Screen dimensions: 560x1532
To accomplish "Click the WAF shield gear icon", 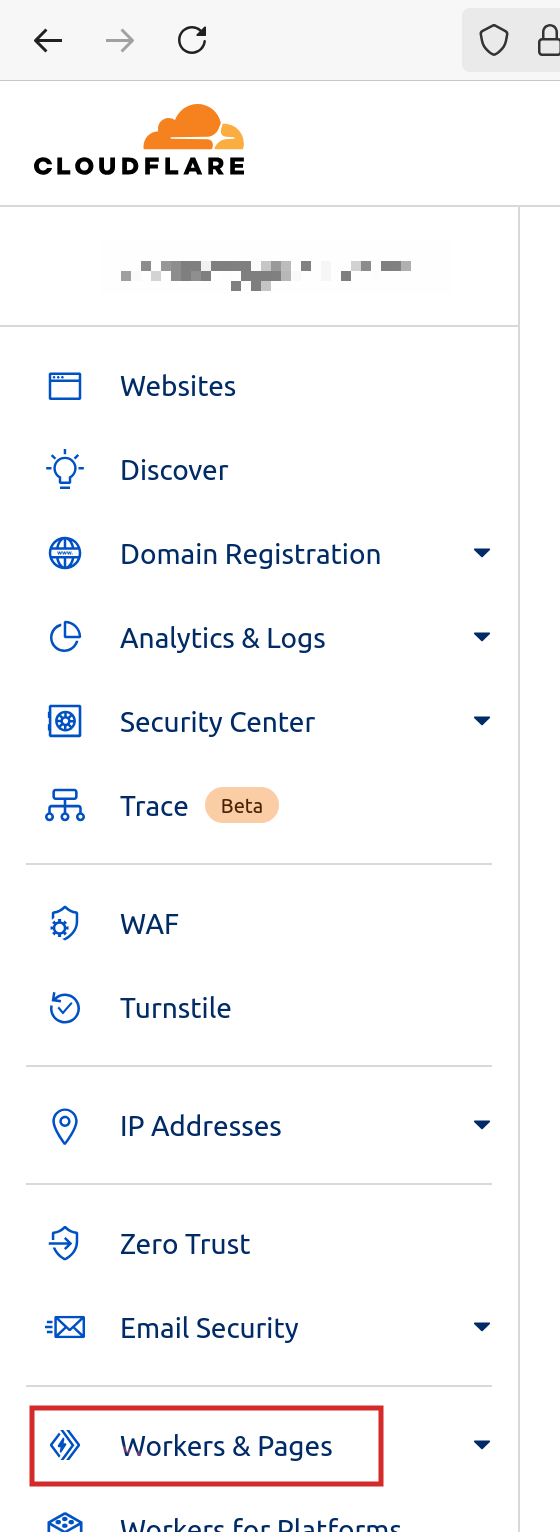I will (65, 924).
